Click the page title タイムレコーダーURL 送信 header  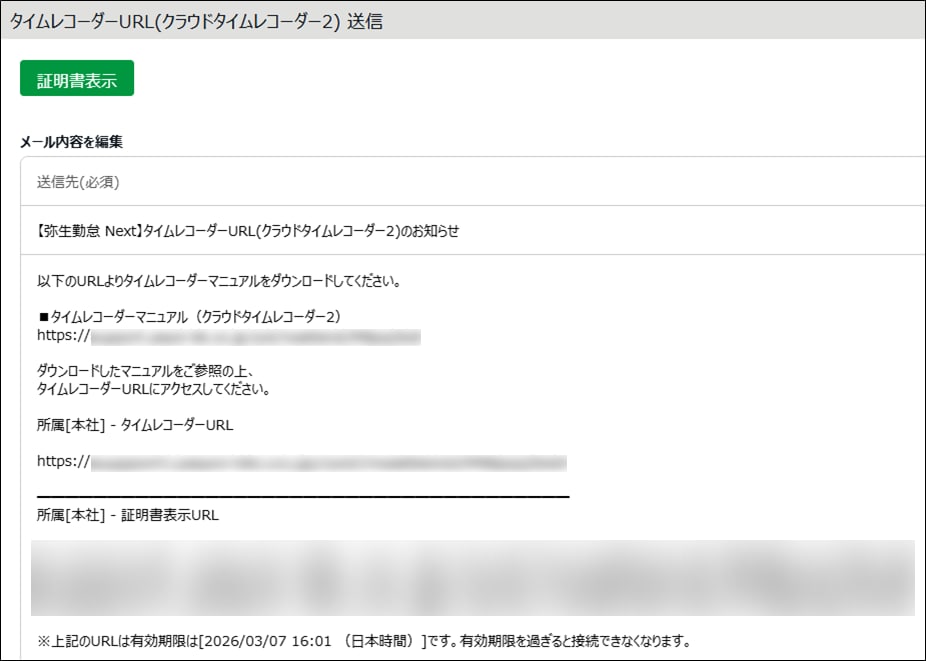196,20
